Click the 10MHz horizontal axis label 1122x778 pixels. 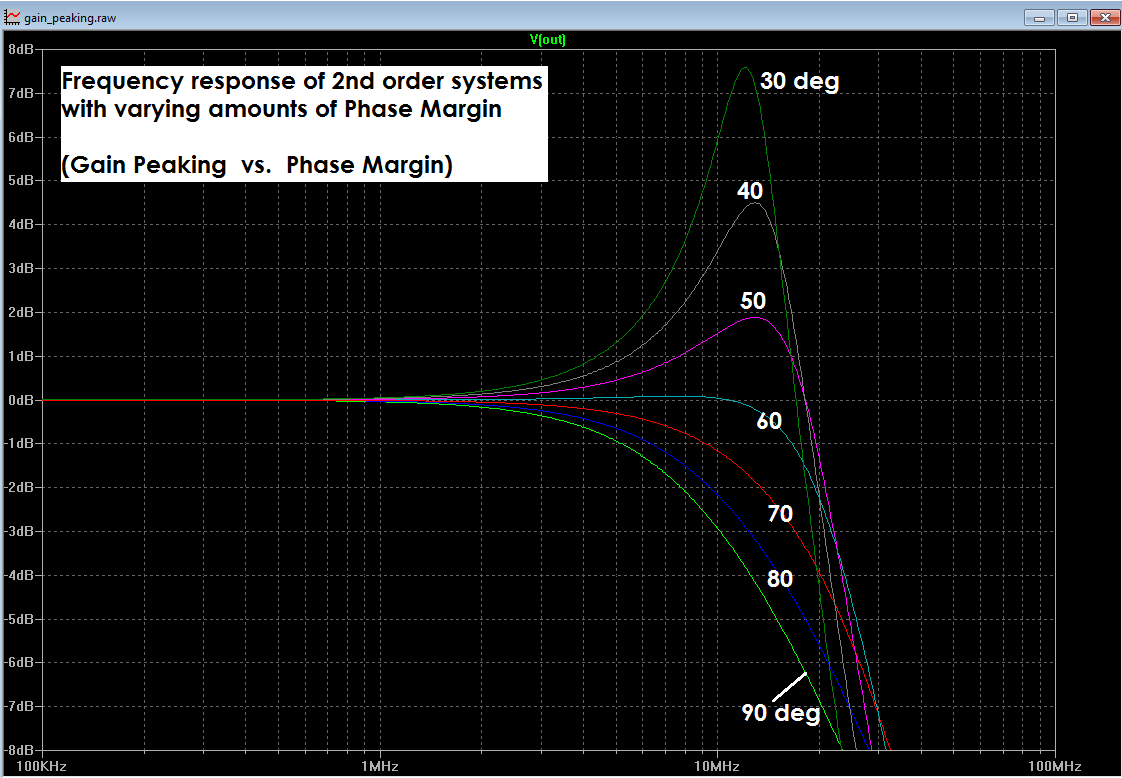[717, 767]
